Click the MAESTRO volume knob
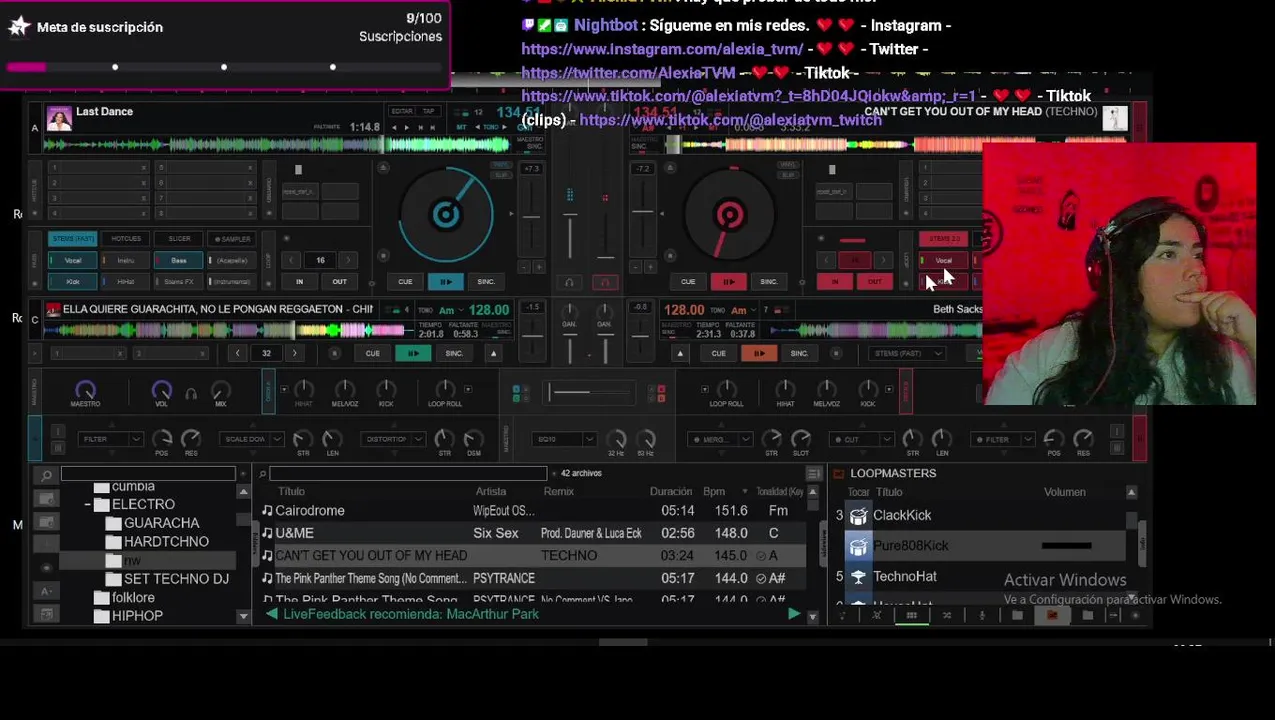This screenshot has height=720, width=1275. (85, 390)
